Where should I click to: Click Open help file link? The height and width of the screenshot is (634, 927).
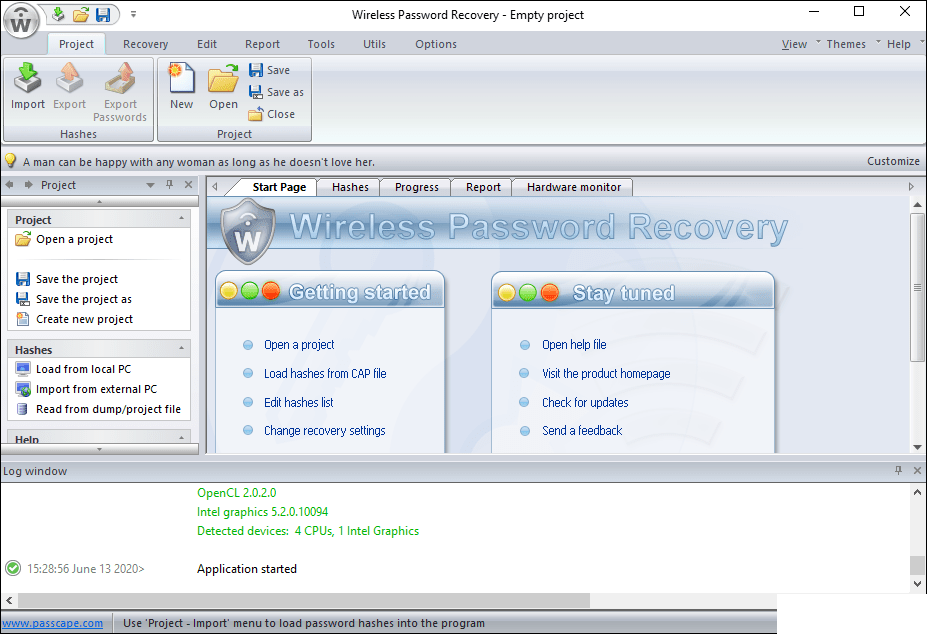click(x=574, y=344)
